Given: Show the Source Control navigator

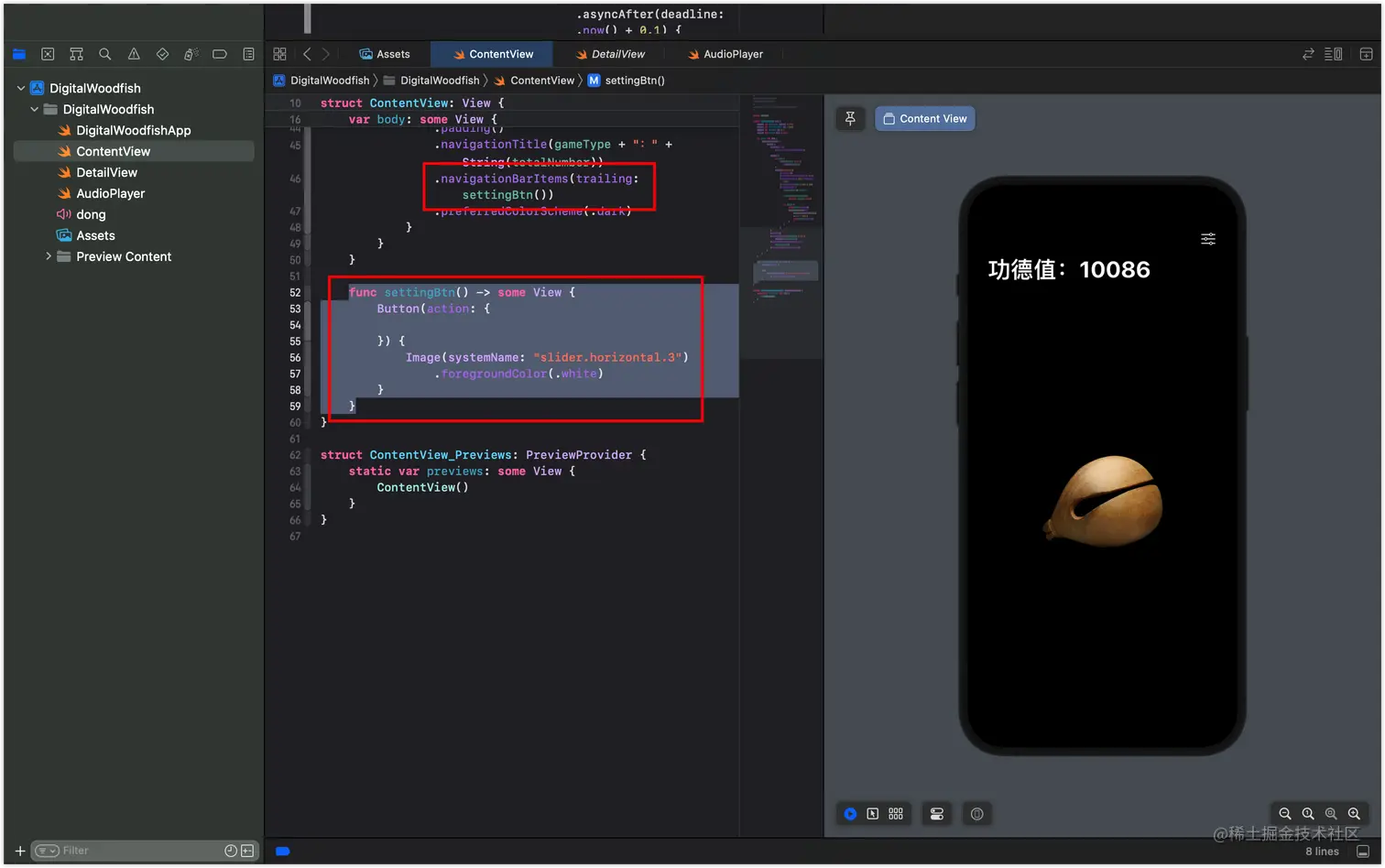Looking at the screenshot, I should (x=48, y=54).
